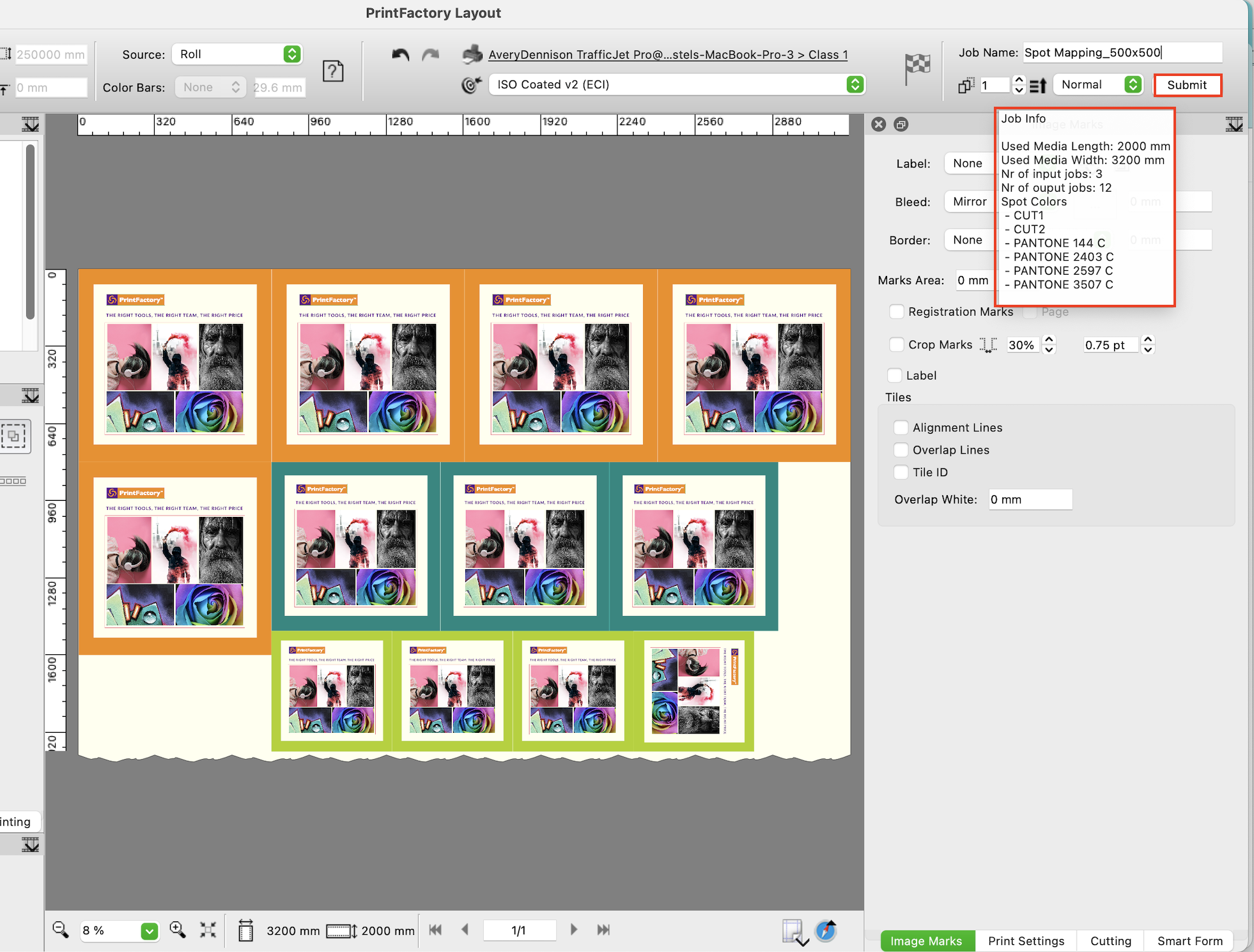Click the page size icon
Viewport: 1254px width, 952px height.
click(245, 930)
